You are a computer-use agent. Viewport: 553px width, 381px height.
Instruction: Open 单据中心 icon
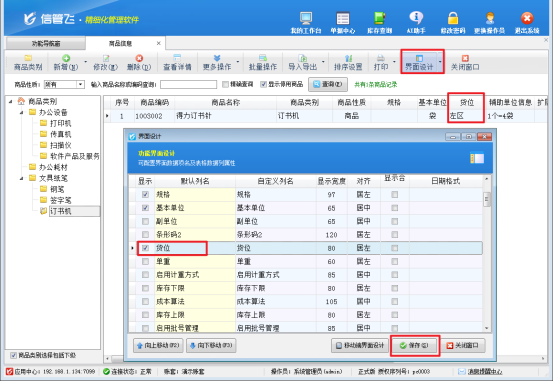click(342, 23)
